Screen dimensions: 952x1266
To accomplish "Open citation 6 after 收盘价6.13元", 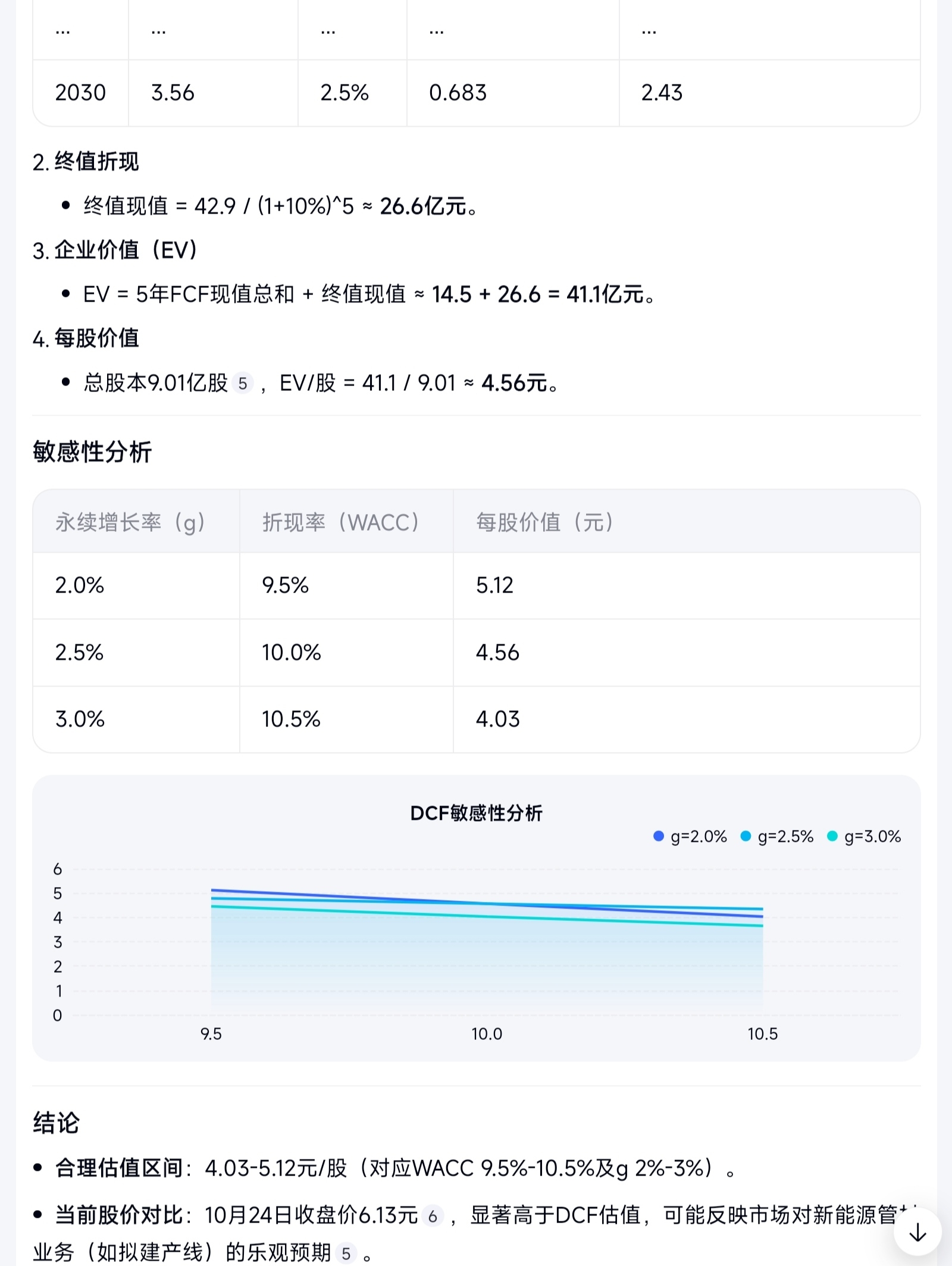I will click(x=433, y=1217).
